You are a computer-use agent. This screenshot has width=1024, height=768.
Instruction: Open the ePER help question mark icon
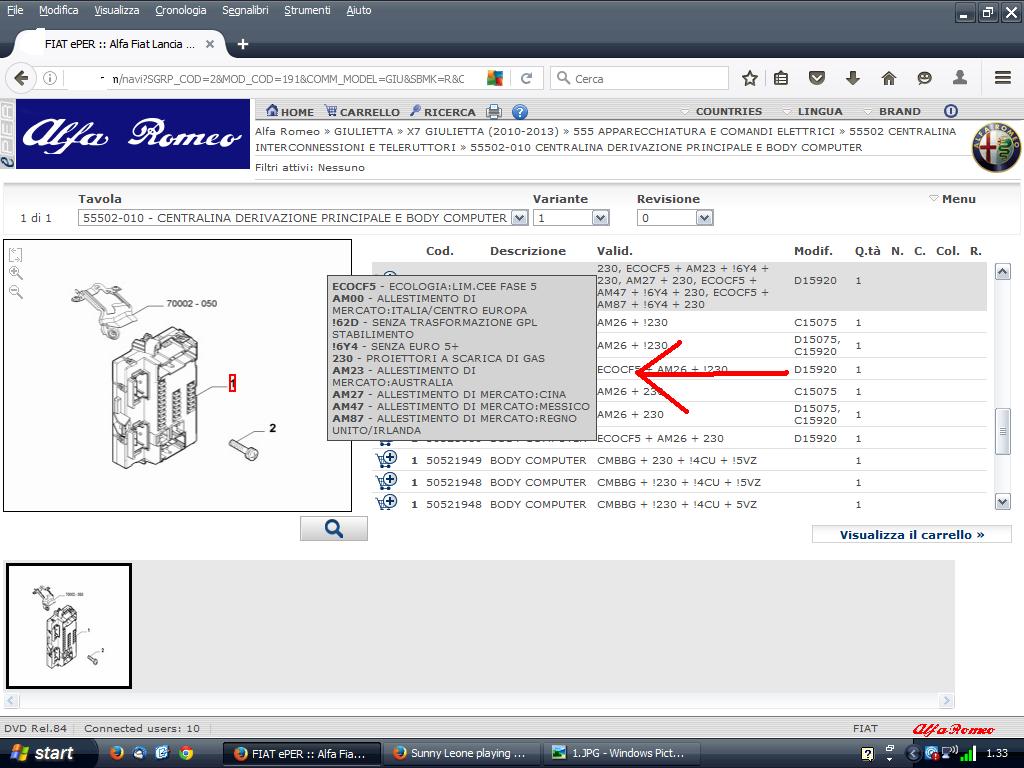point(519,112)
